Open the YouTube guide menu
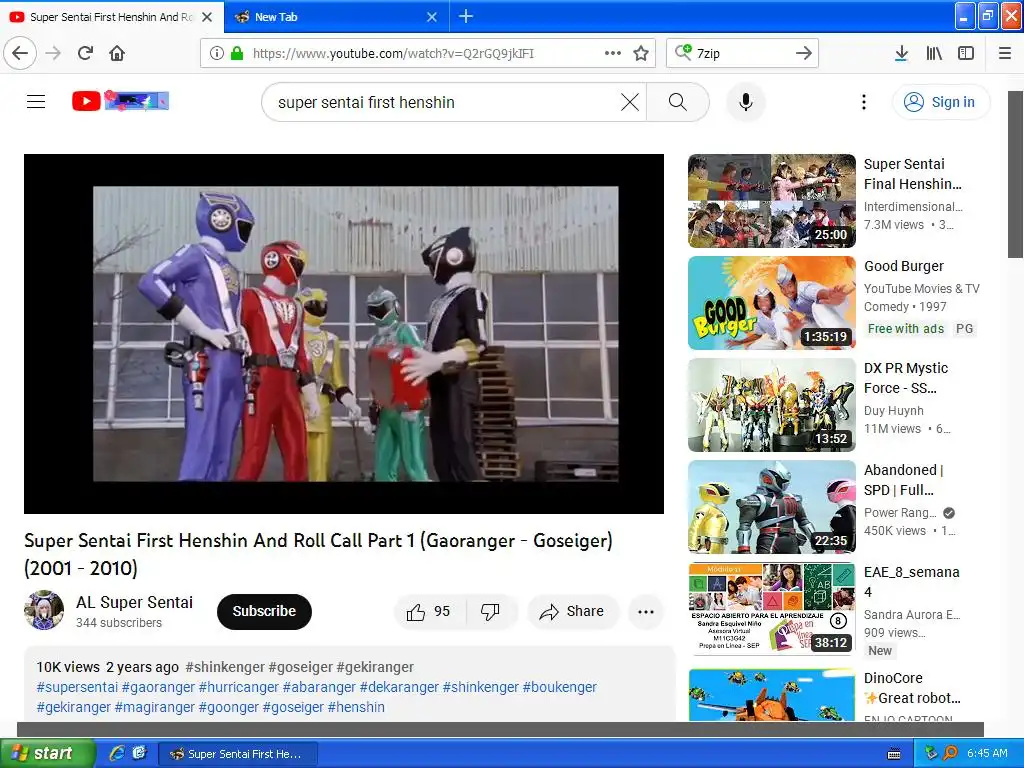This screenshot has height=768, width=1024. click(x=36, y=101)
